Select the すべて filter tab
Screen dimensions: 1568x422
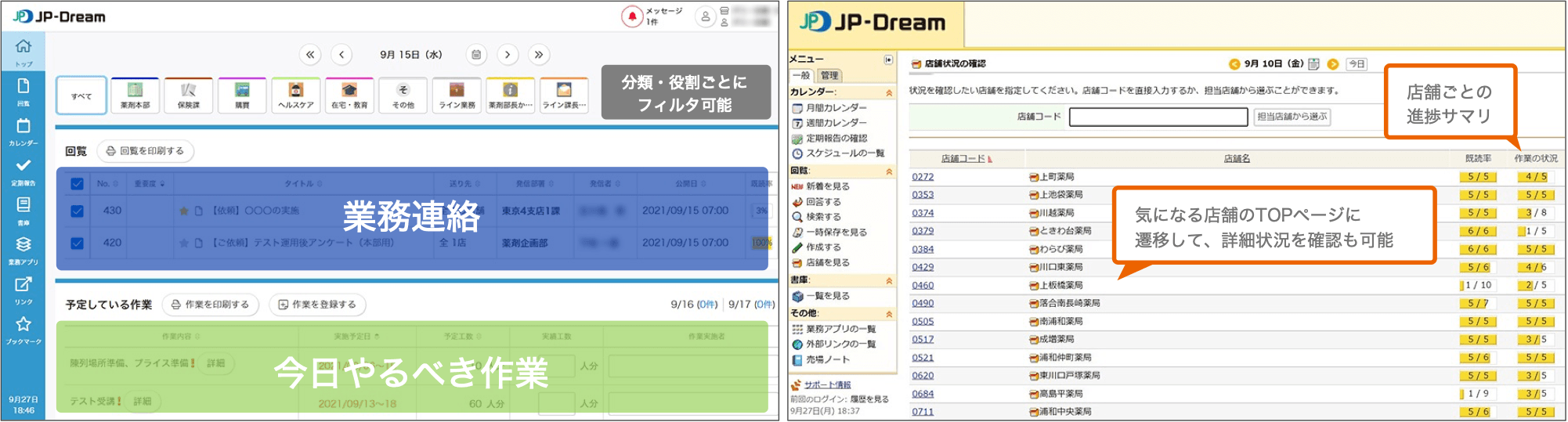[x=81, y=96]
